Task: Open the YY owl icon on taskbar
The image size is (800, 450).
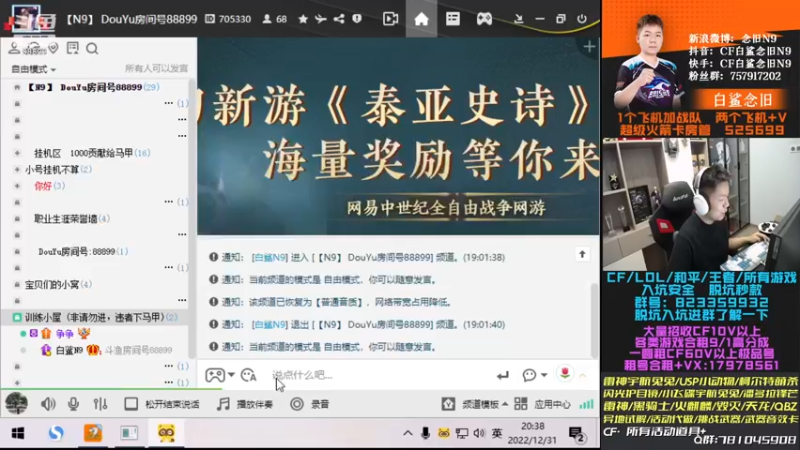Action: [166, 433]
